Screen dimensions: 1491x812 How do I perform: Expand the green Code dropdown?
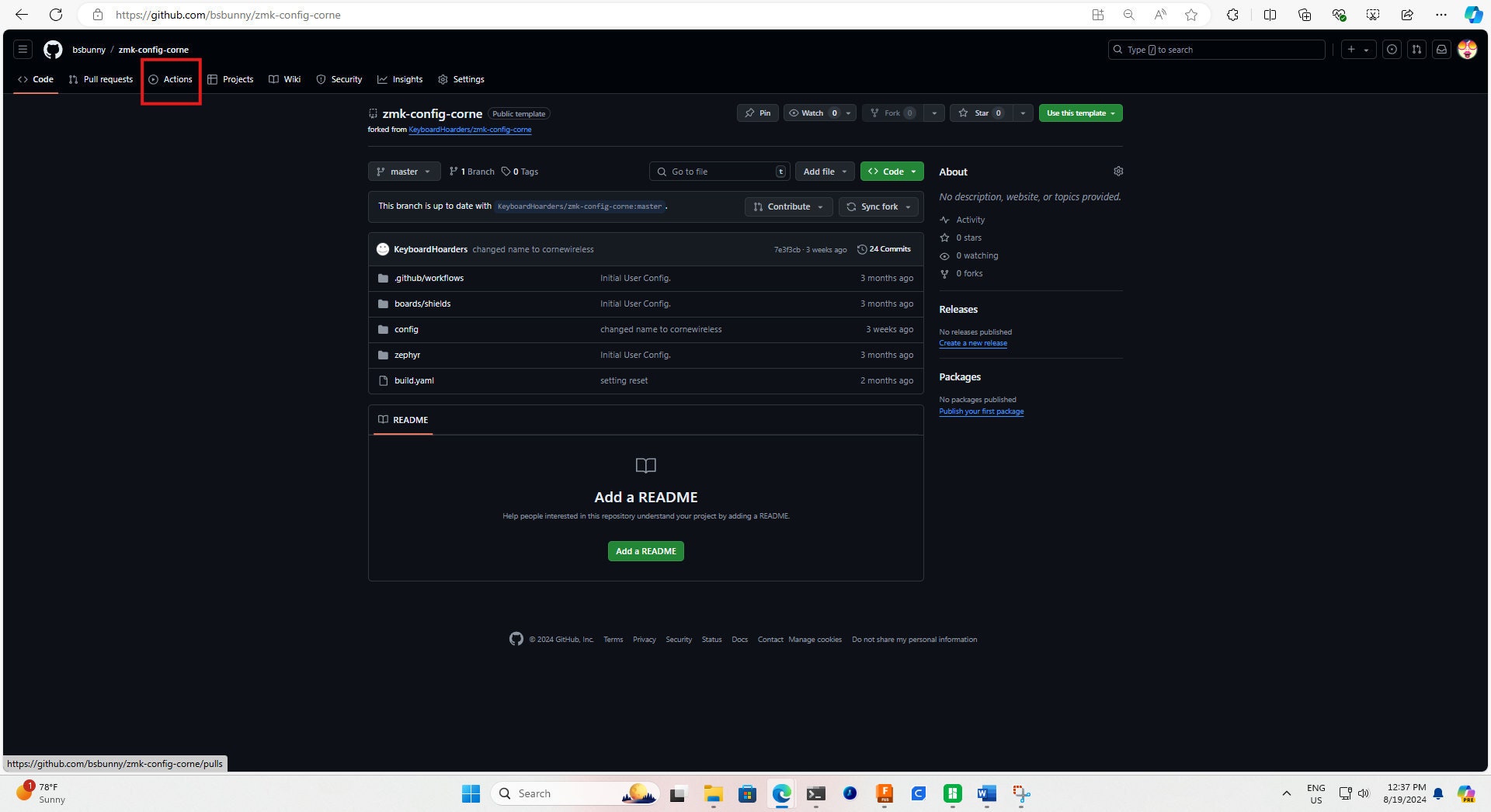coord(891,172)
